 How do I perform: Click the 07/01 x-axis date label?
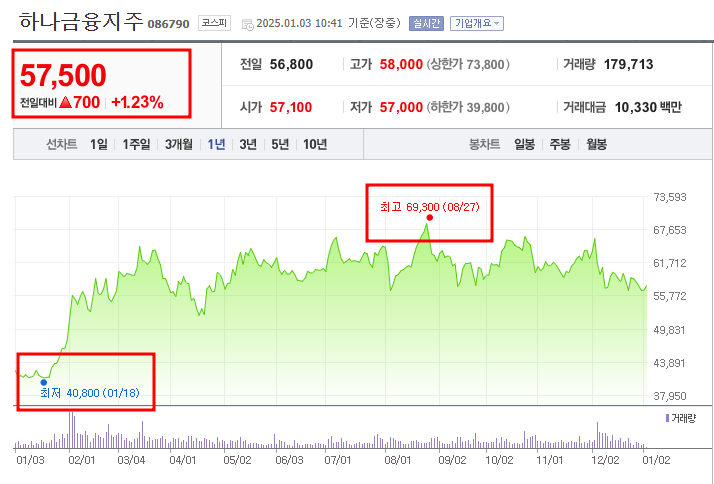click(x=337, y=460)
